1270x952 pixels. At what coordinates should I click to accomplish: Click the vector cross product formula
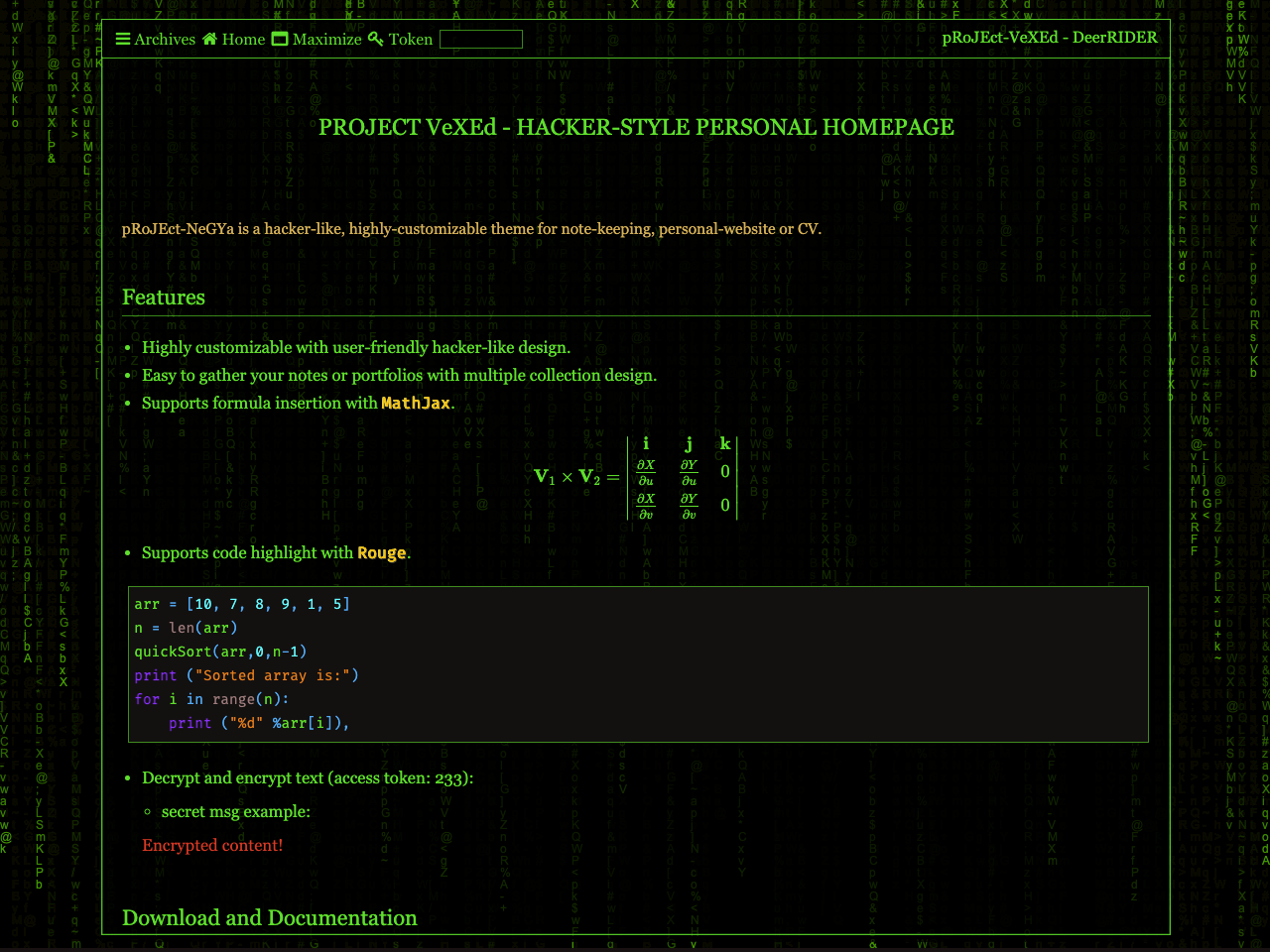pos(635,476)
